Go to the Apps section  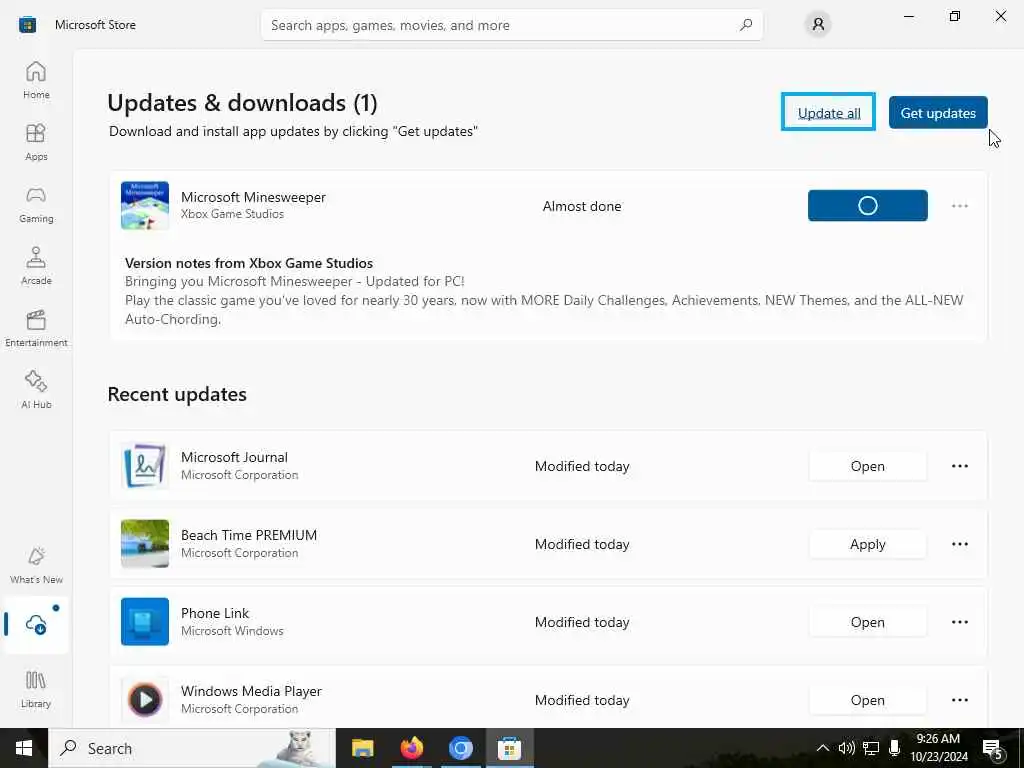(x=36, y=142)
